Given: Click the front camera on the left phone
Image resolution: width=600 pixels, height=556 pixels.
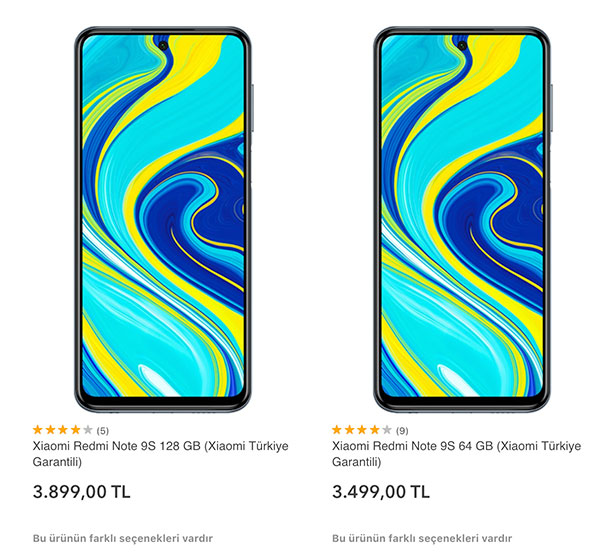Looking at the screenshot, I should (x=163, y=46).
